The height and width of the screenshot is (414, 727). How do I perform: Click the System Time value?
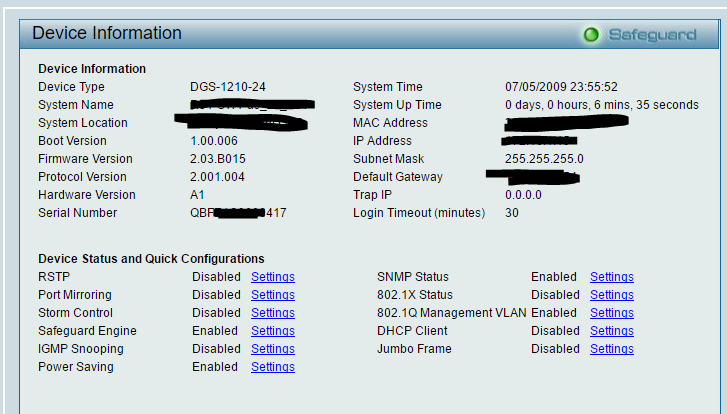point(561,87)
